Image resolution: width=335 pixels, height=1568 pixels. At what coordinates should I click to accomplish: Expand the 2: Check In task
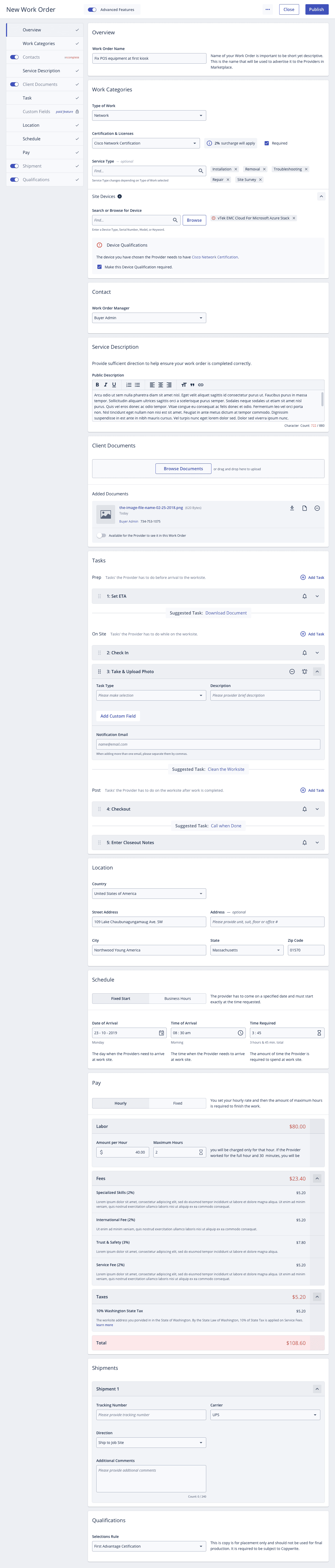click(317, 652)
